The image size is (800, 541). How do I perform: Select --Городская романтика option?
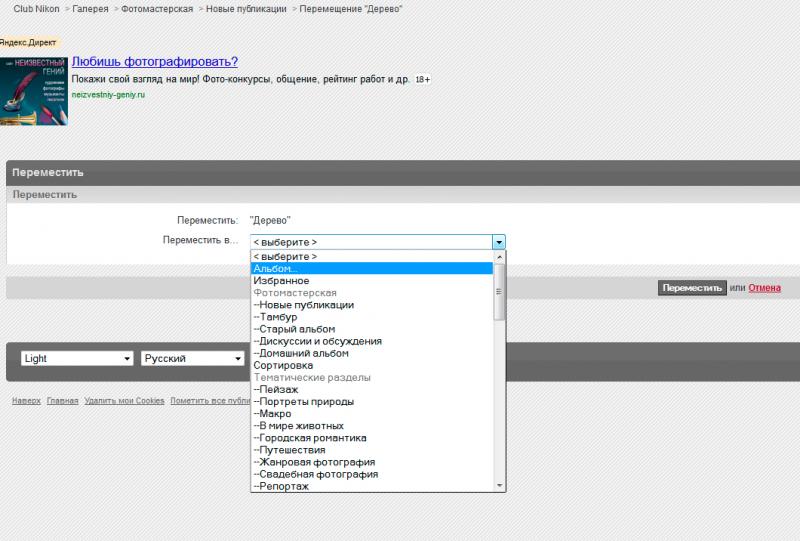[x=372, y=438]
